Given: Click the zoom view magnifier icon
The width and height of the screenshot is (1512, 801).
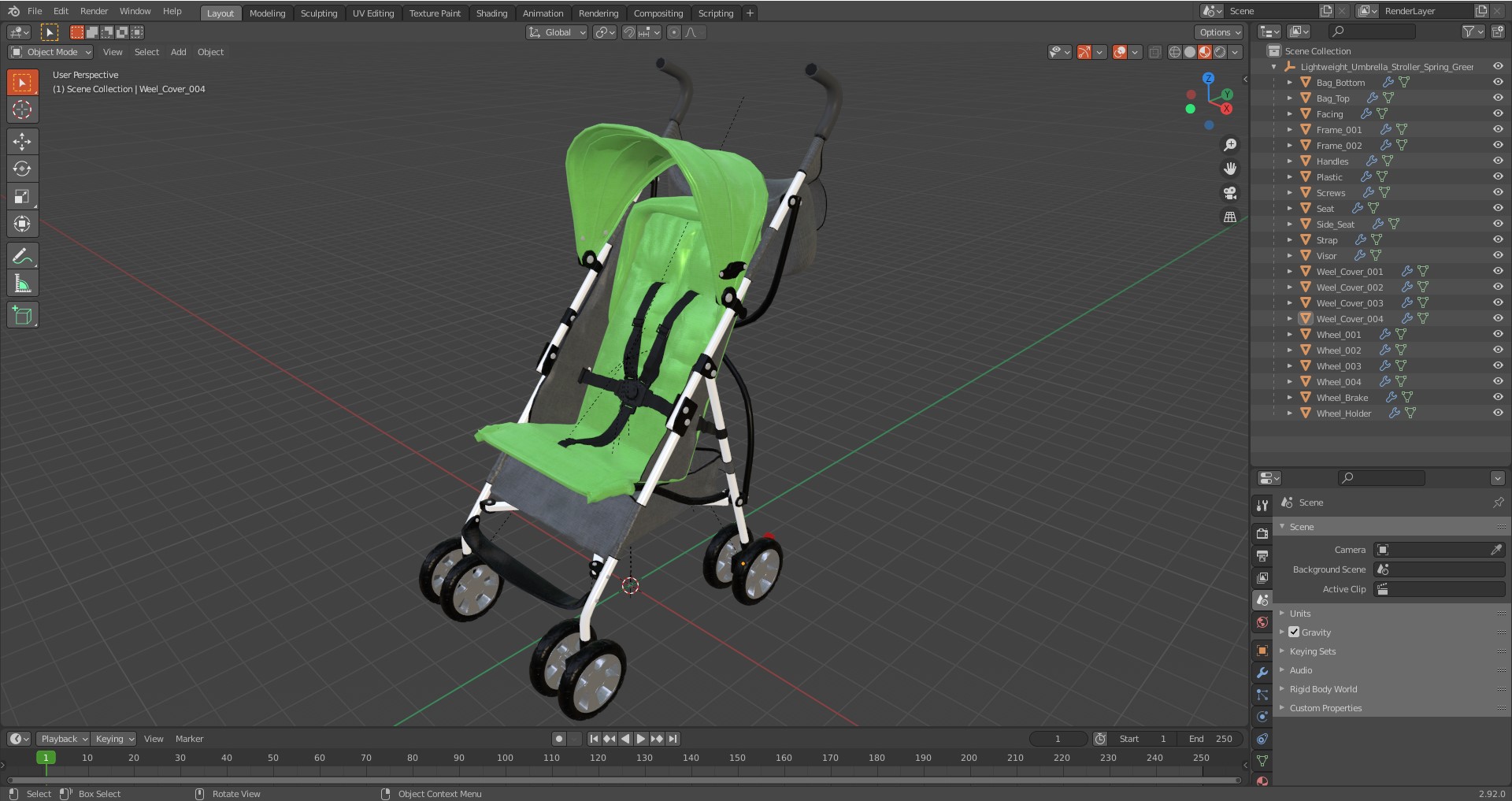Looking at the screenshot, I should click(1229, 145).
